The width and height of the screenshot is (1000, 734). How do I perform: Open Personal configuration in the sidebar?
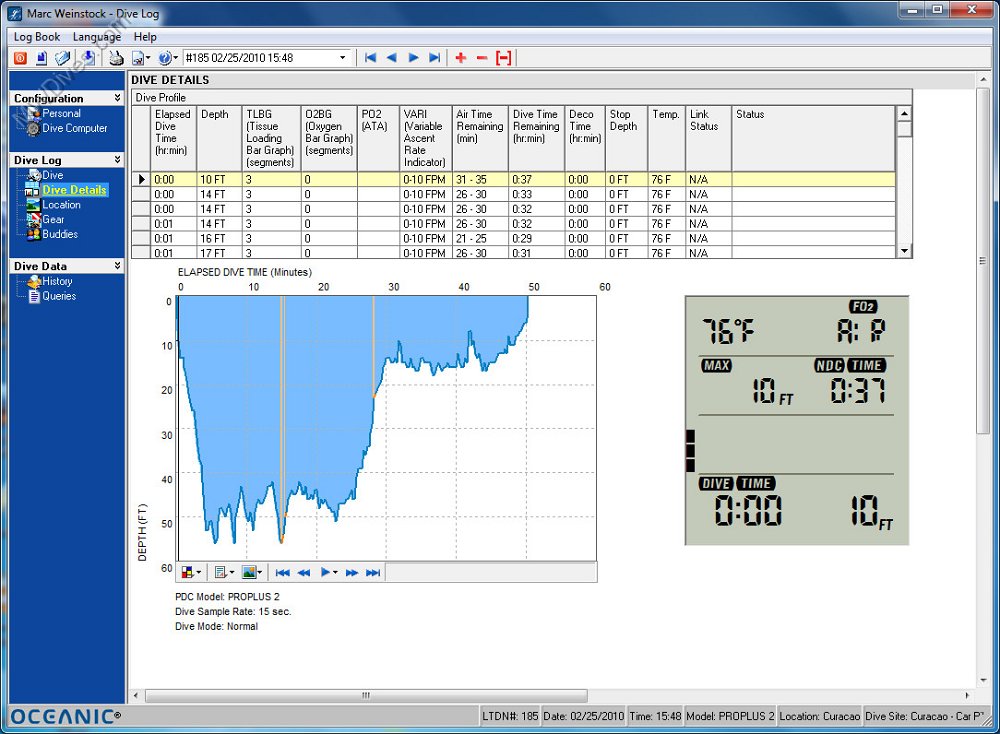pyautogui.click(x=61, y=114)
